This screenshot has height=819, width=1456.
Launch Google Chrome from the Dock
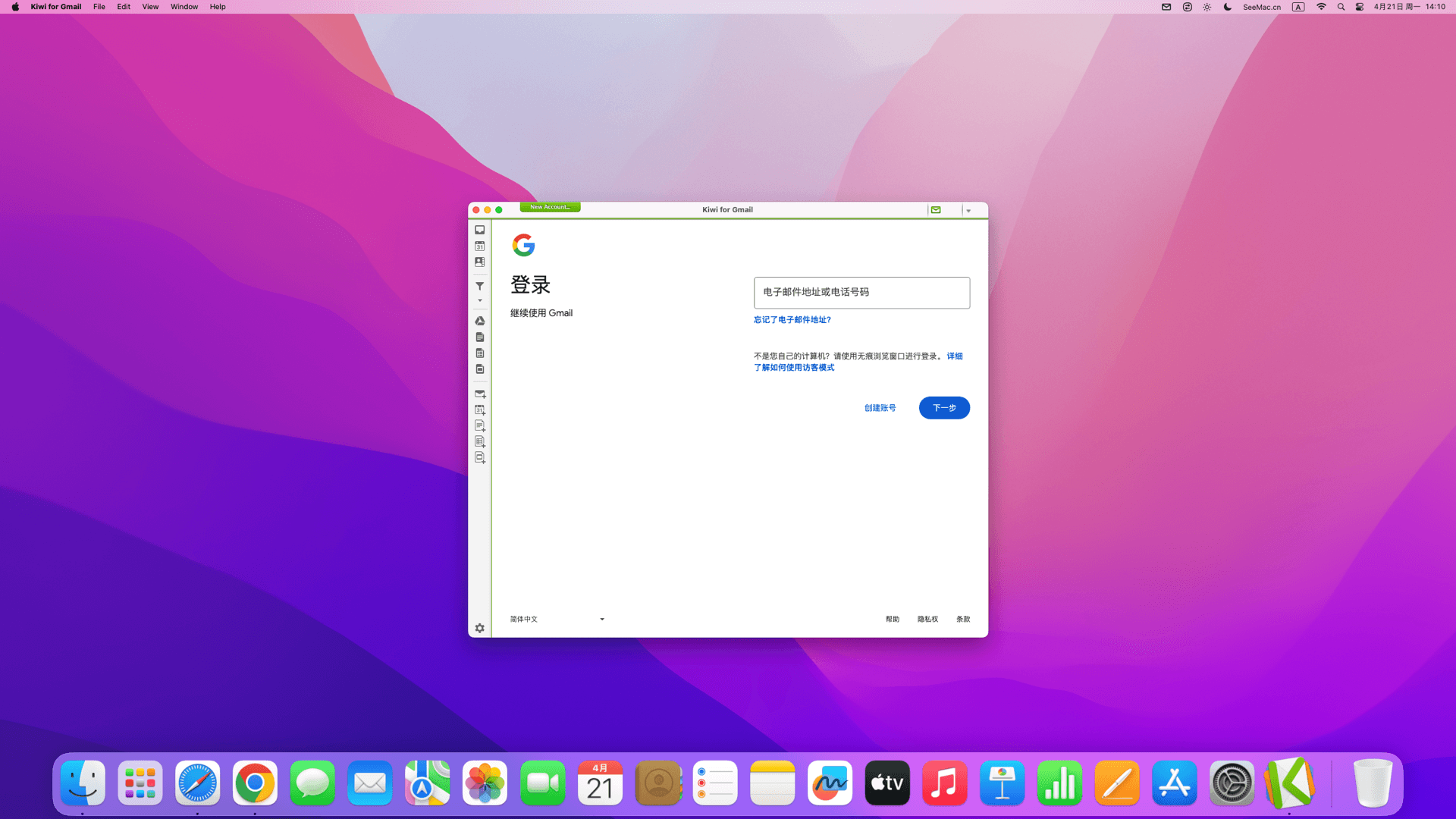[255, 783]
